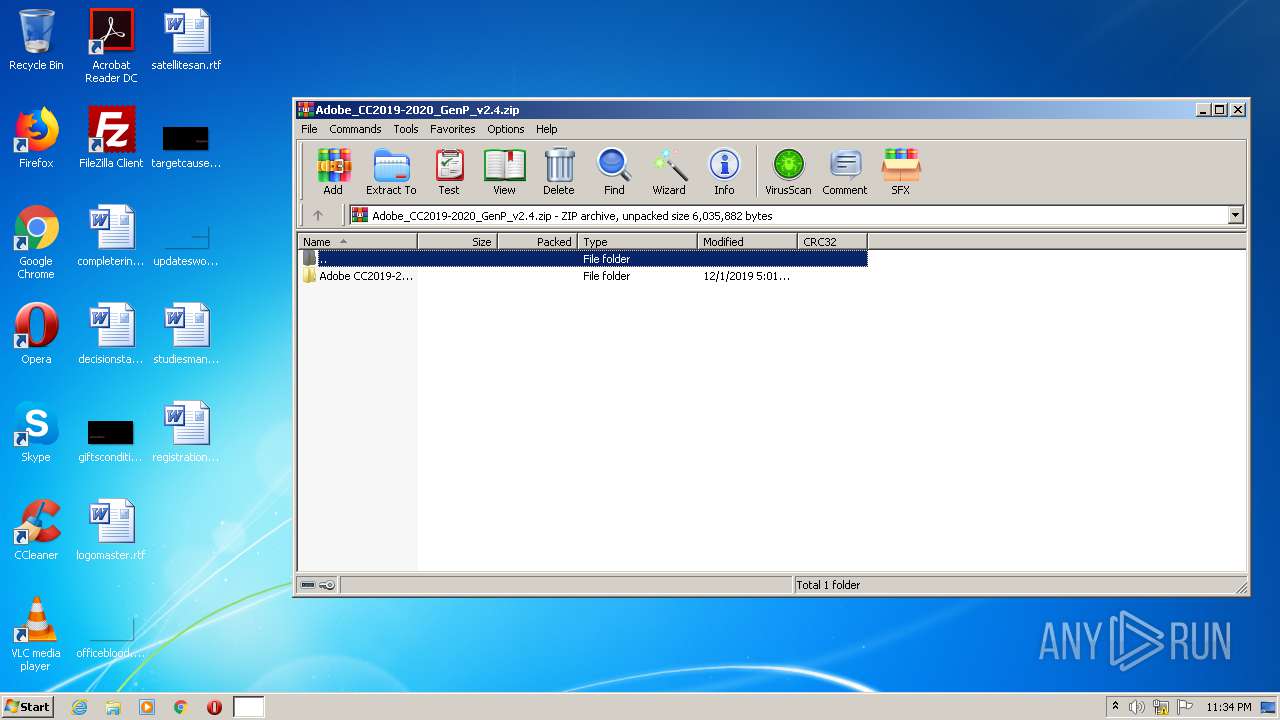Select the Adobe CC2019-2... folder row
The width and height of the screenshot is (1280, 720).
point(583,276)
